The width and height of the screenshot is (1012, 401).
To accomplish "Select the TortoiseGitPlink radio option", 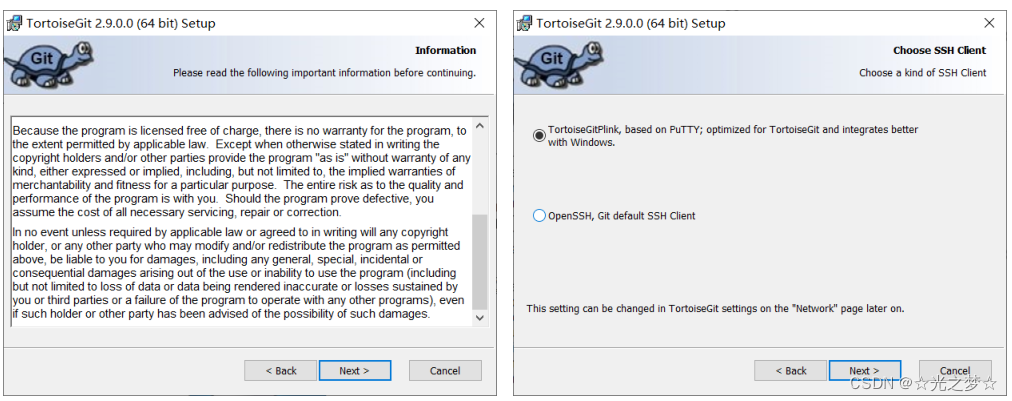I will (x=540, y=135).
